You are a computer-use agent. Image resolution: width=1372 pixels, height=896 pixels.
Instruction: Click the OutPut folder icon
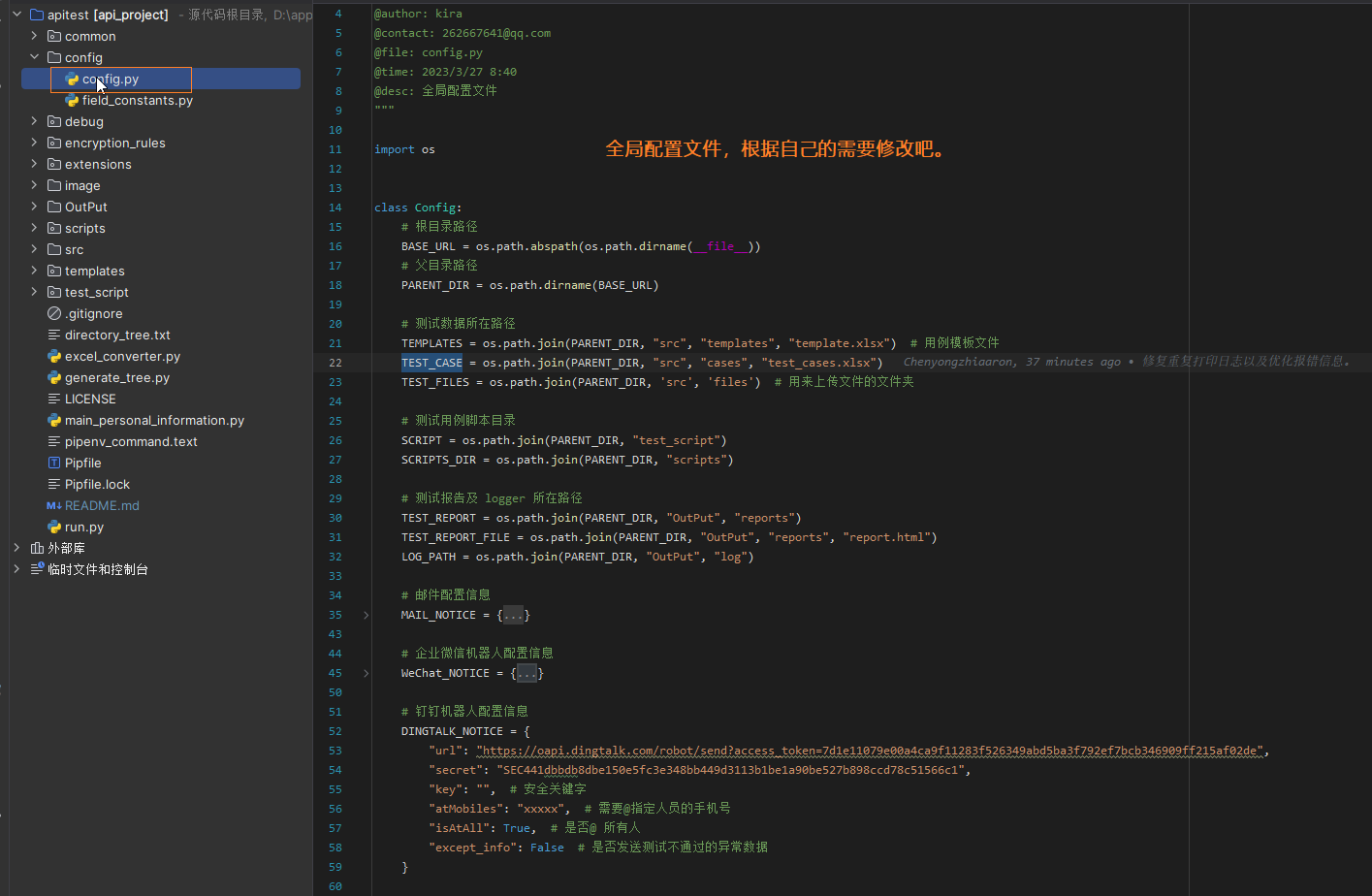coord(54,207)
